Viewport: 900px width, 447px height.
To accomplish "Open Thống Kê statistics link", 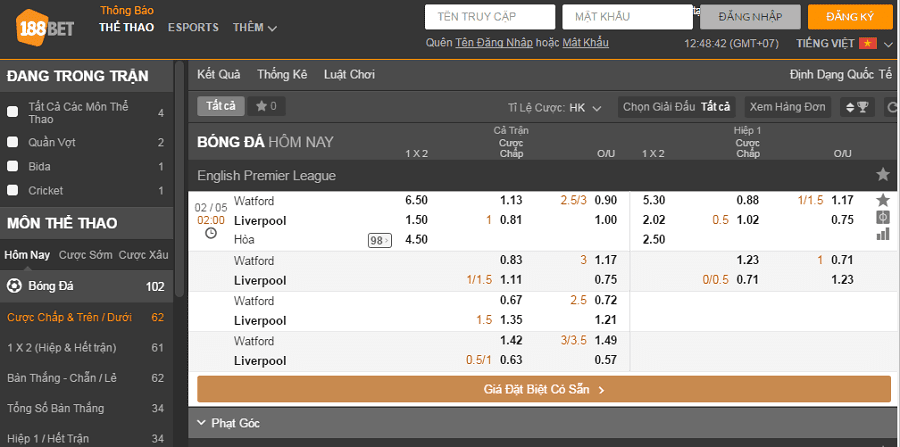I will [282, 75].
